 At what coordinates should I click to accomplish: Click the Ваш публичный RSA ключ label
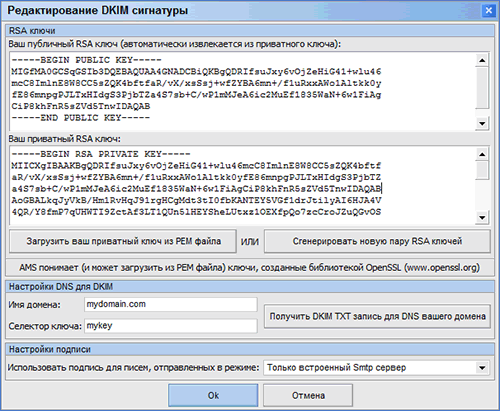point(175,44)
